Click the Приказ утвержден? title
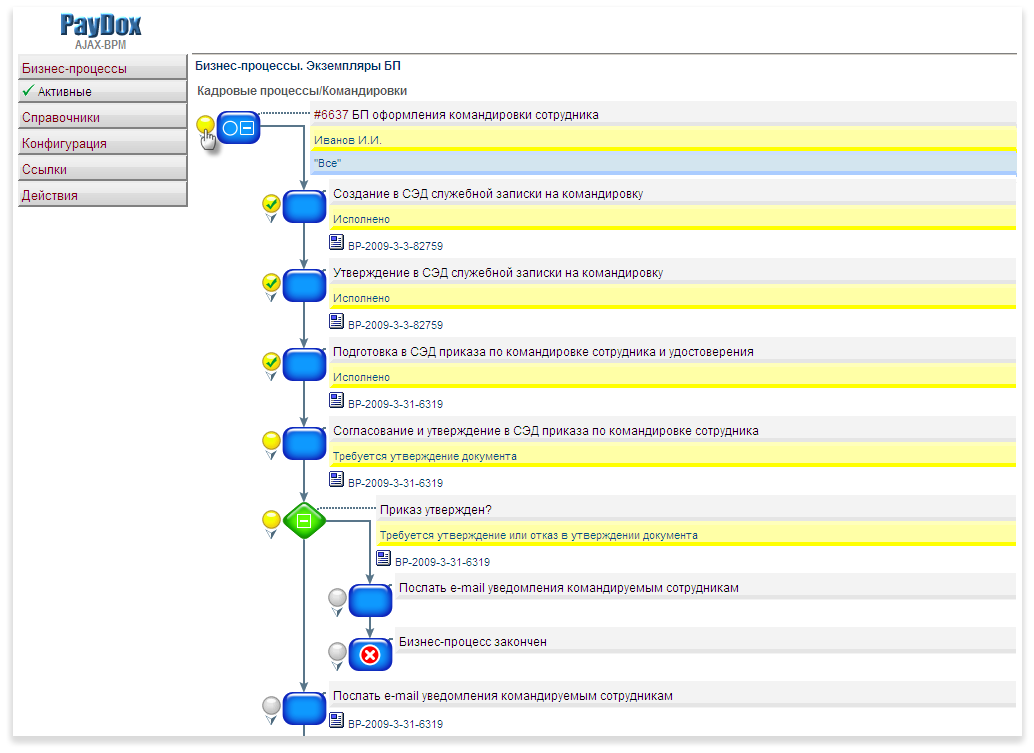 436,510
